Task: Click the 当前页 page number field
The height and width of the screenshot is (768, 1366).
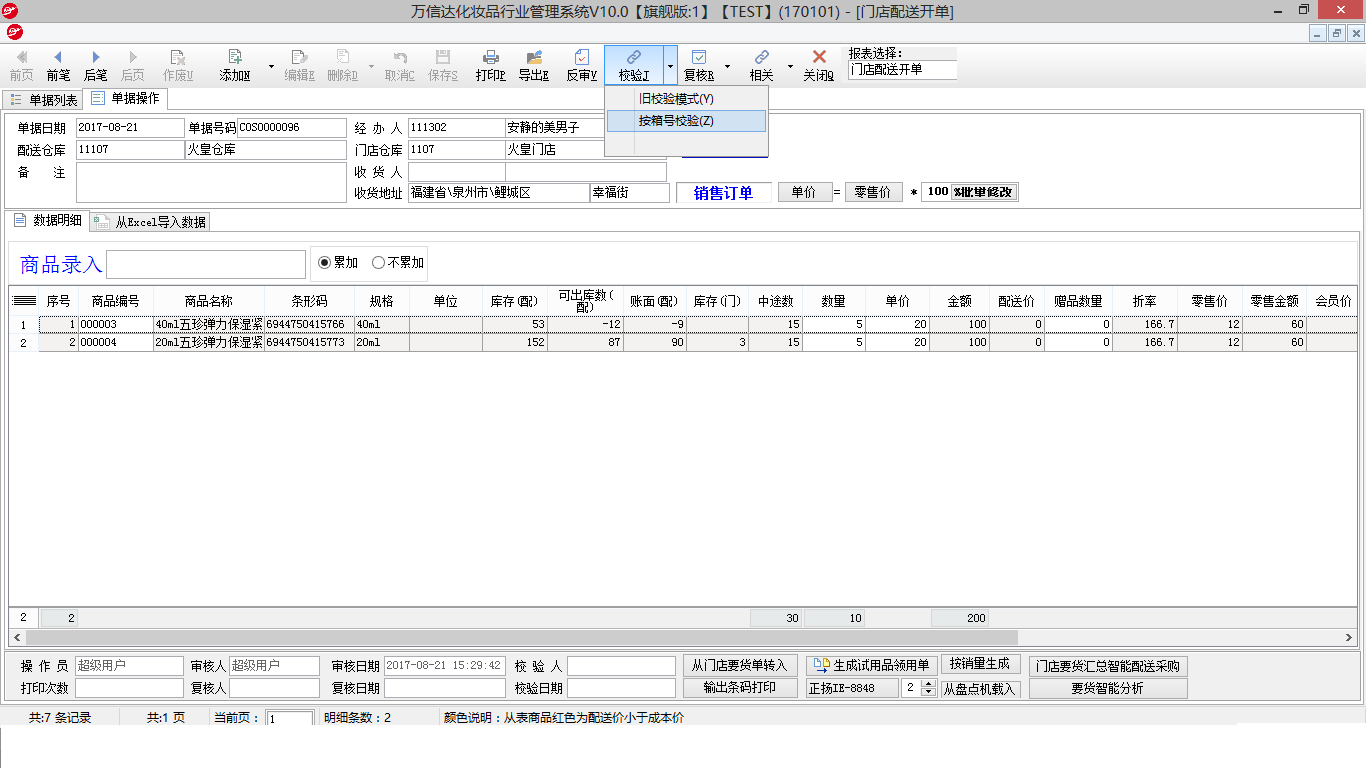Action: [290, 718]
